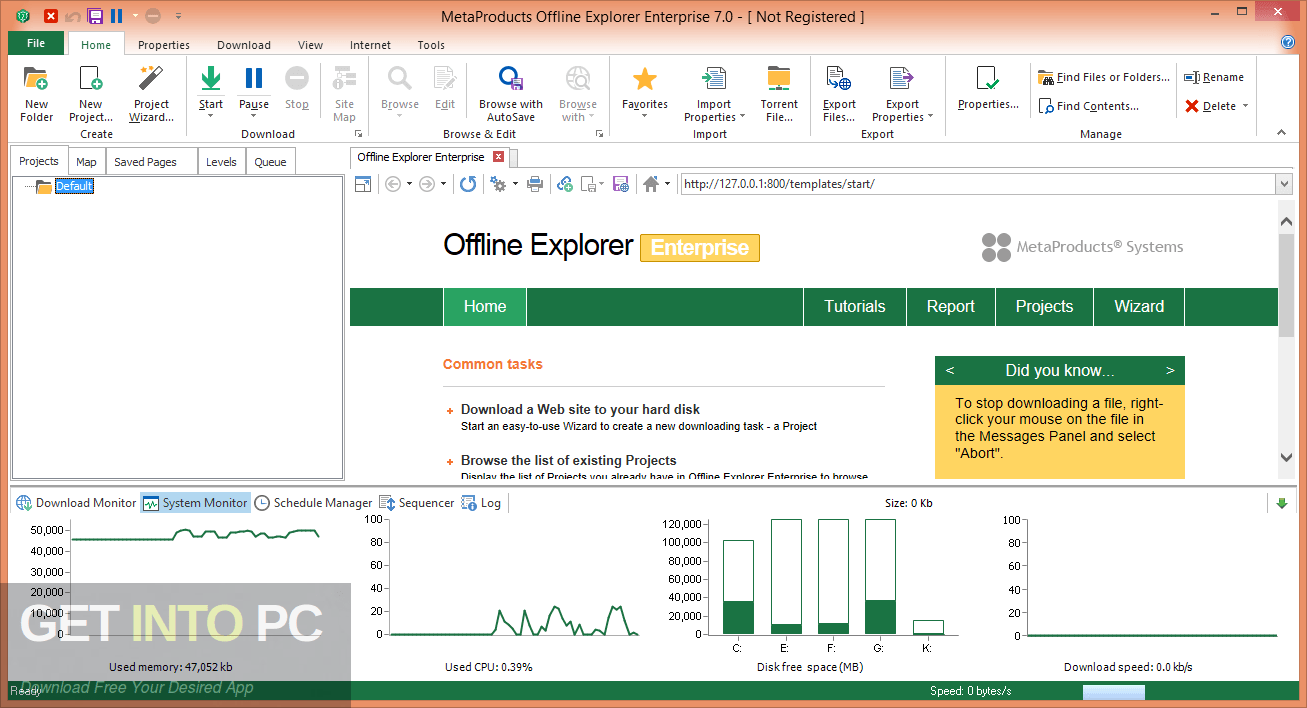Click the Save icon in the title bar

(95, 16)
